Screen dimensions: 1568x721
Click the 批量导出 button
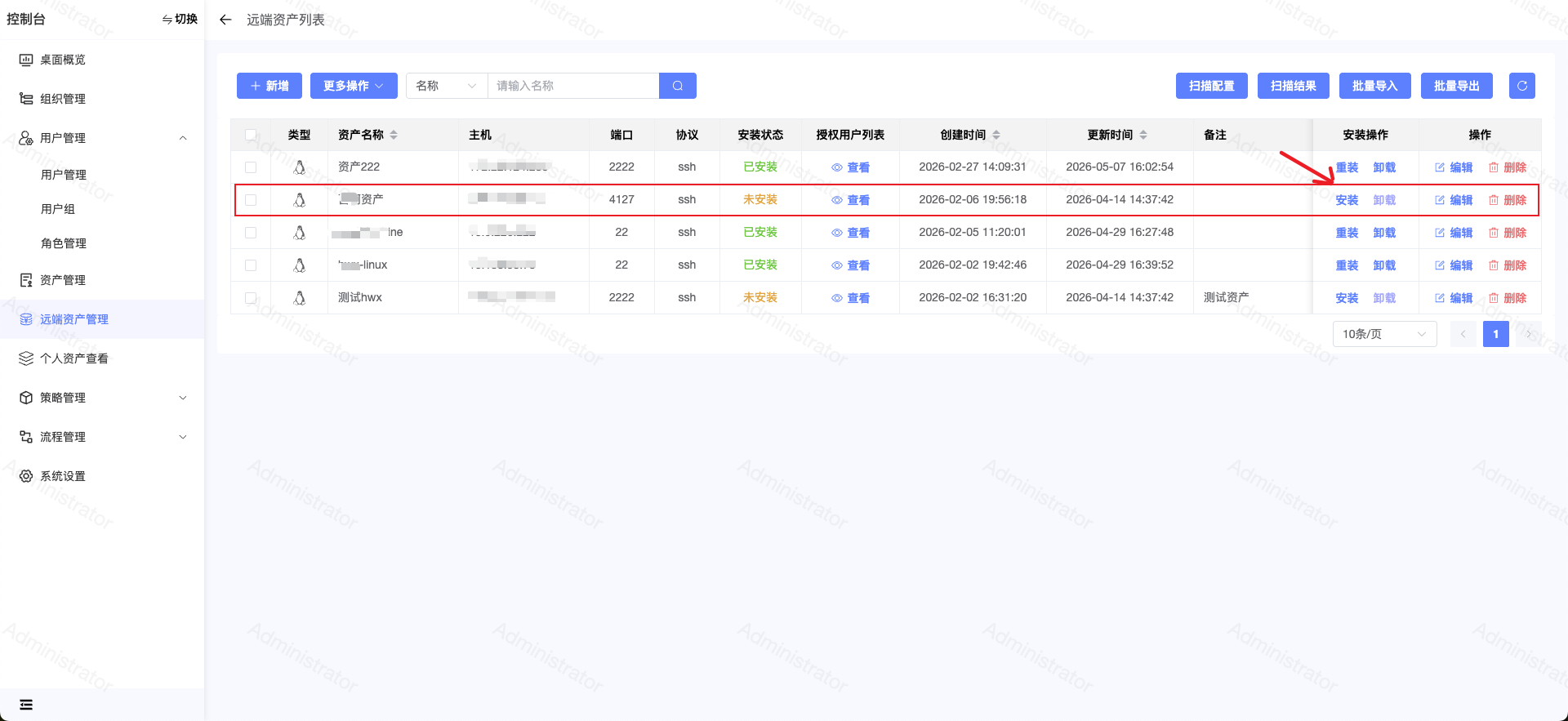coord(1457,86)
